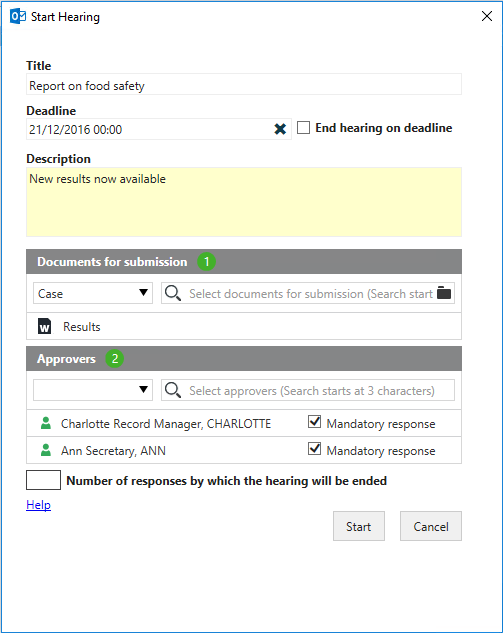
Task: Open the Help link
Action: pyautogui.click(x=38, y=505)
